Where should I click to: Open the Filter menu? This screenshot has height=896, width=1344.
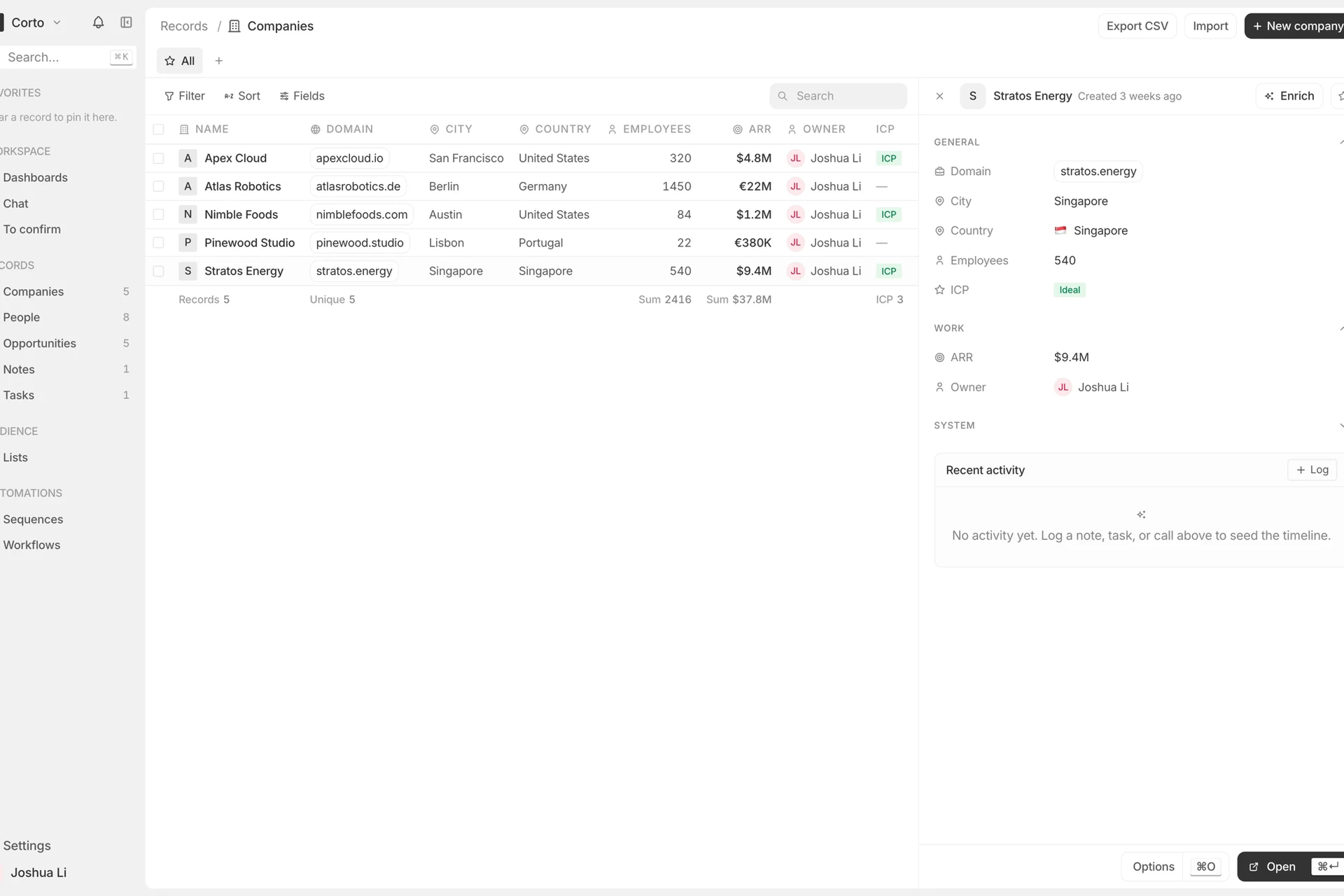[185, 96]
